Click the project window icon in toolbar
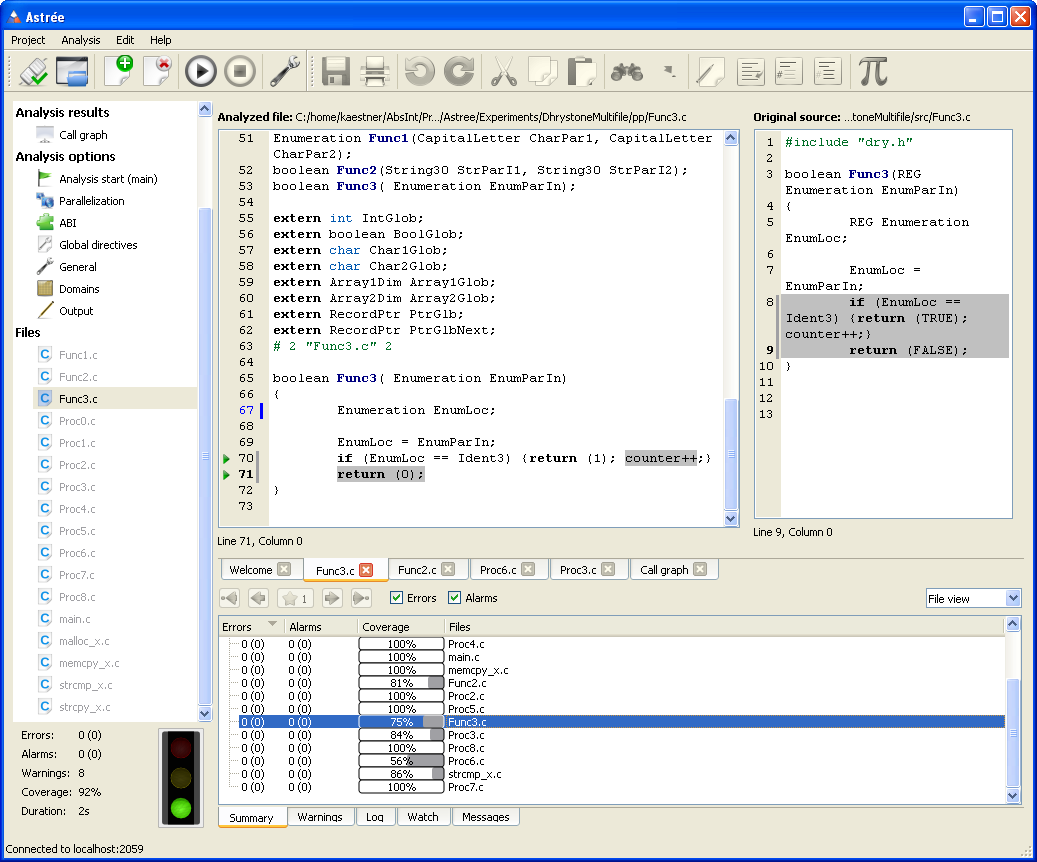The image size is (1037, 862). coord(72,71)
